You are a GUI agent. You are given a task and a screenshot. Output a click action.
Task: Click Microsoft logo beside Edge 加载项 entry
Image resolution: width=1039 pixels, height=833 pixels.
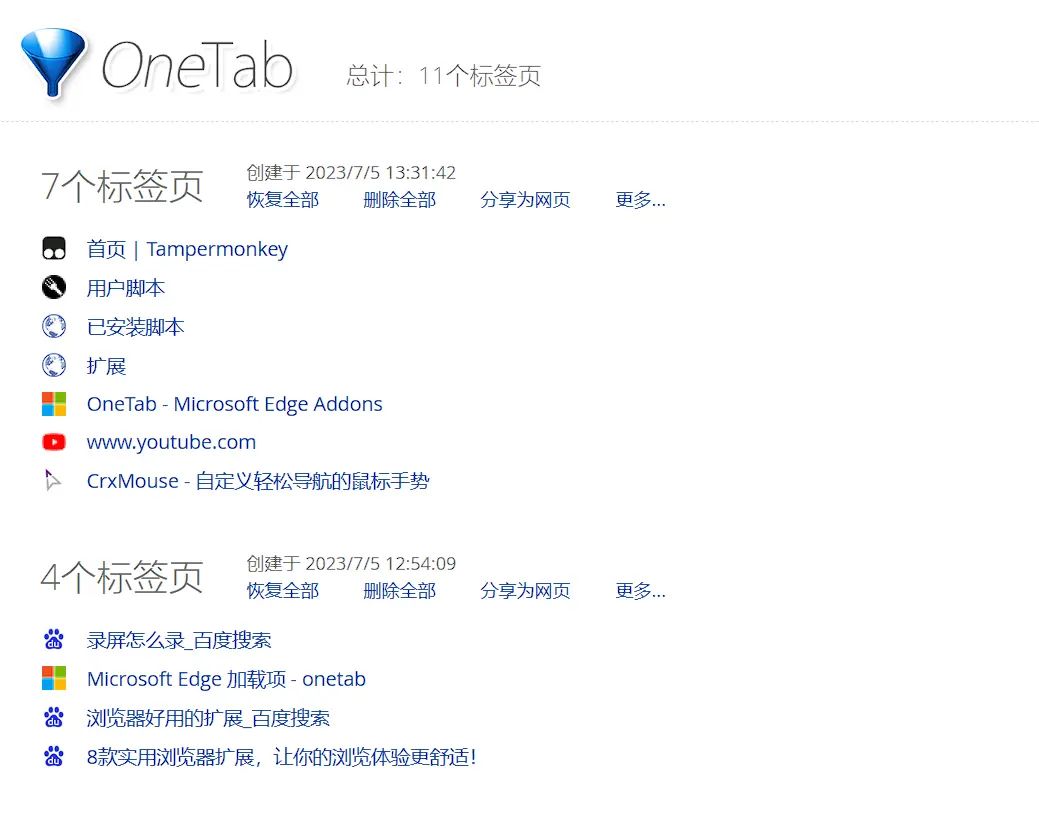tap(54, 679)
